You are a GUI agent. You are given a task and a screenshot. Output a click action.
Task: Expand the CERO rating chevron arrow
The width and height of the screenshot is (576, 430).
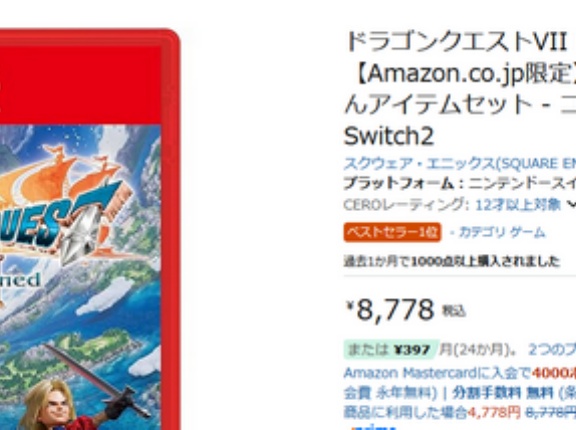click(572, 205)
